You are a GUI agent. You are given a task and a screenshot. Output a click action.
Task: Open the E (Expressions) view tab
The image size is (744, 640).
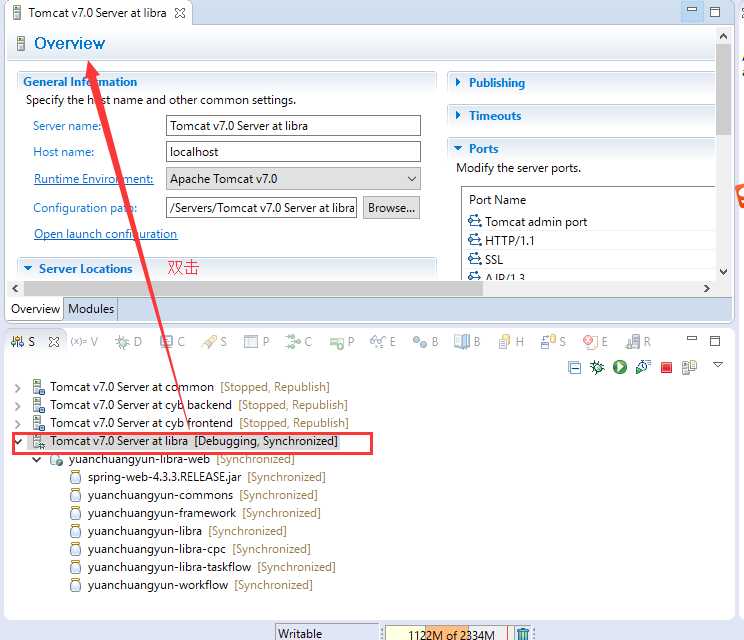click(x=383, y=342)
